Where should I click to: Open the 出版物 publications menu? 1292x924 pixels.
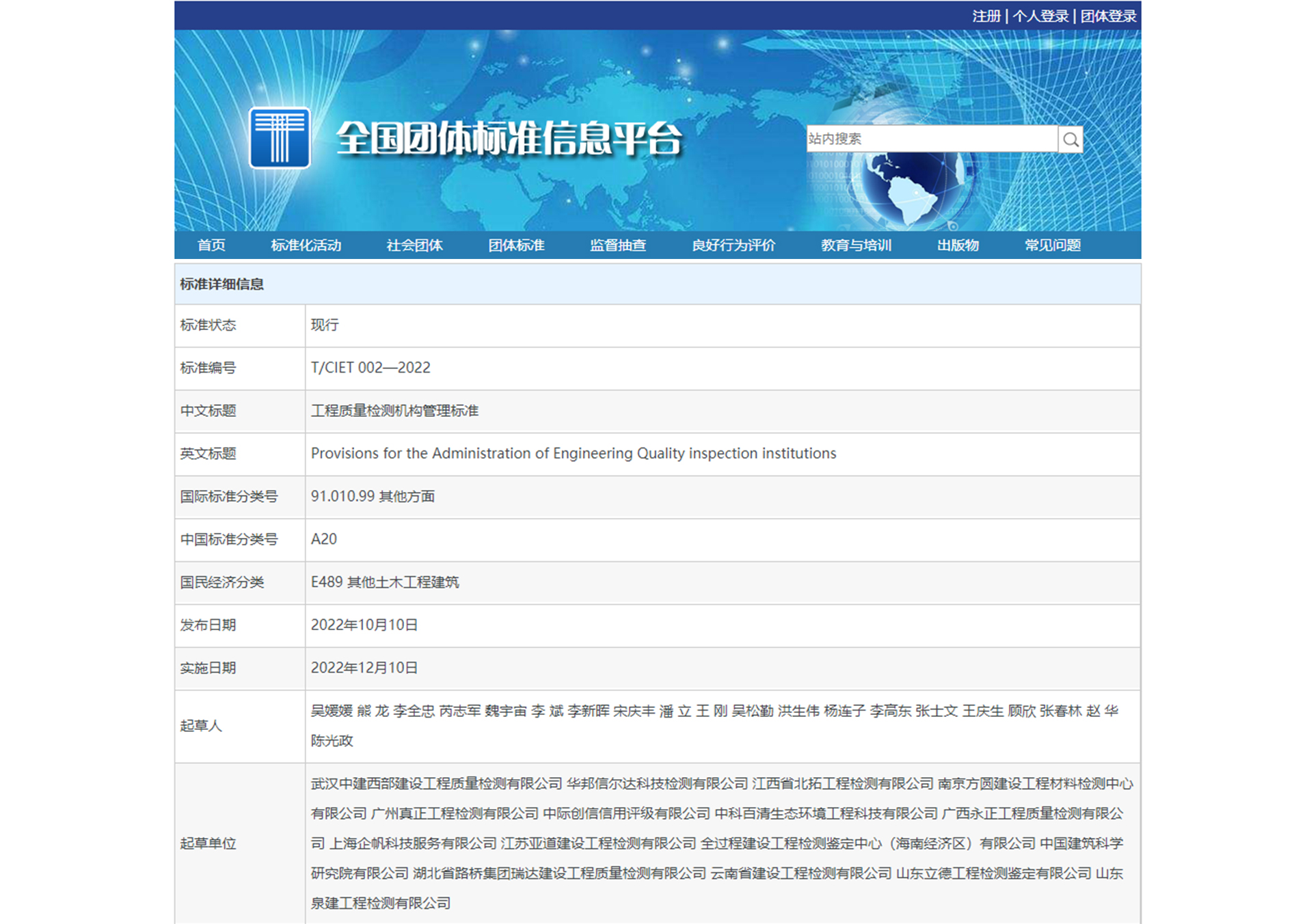[x=958, y=245]
